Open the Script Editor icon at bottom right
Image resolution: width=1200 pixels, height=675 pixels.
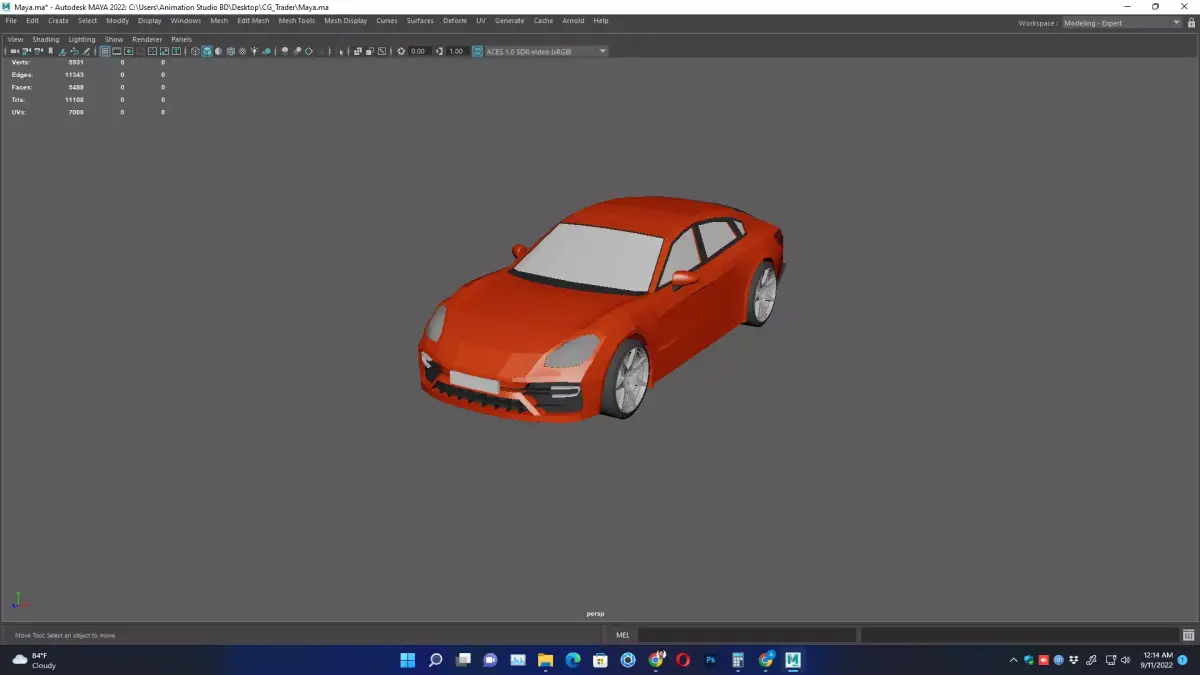click(1188, 635)
